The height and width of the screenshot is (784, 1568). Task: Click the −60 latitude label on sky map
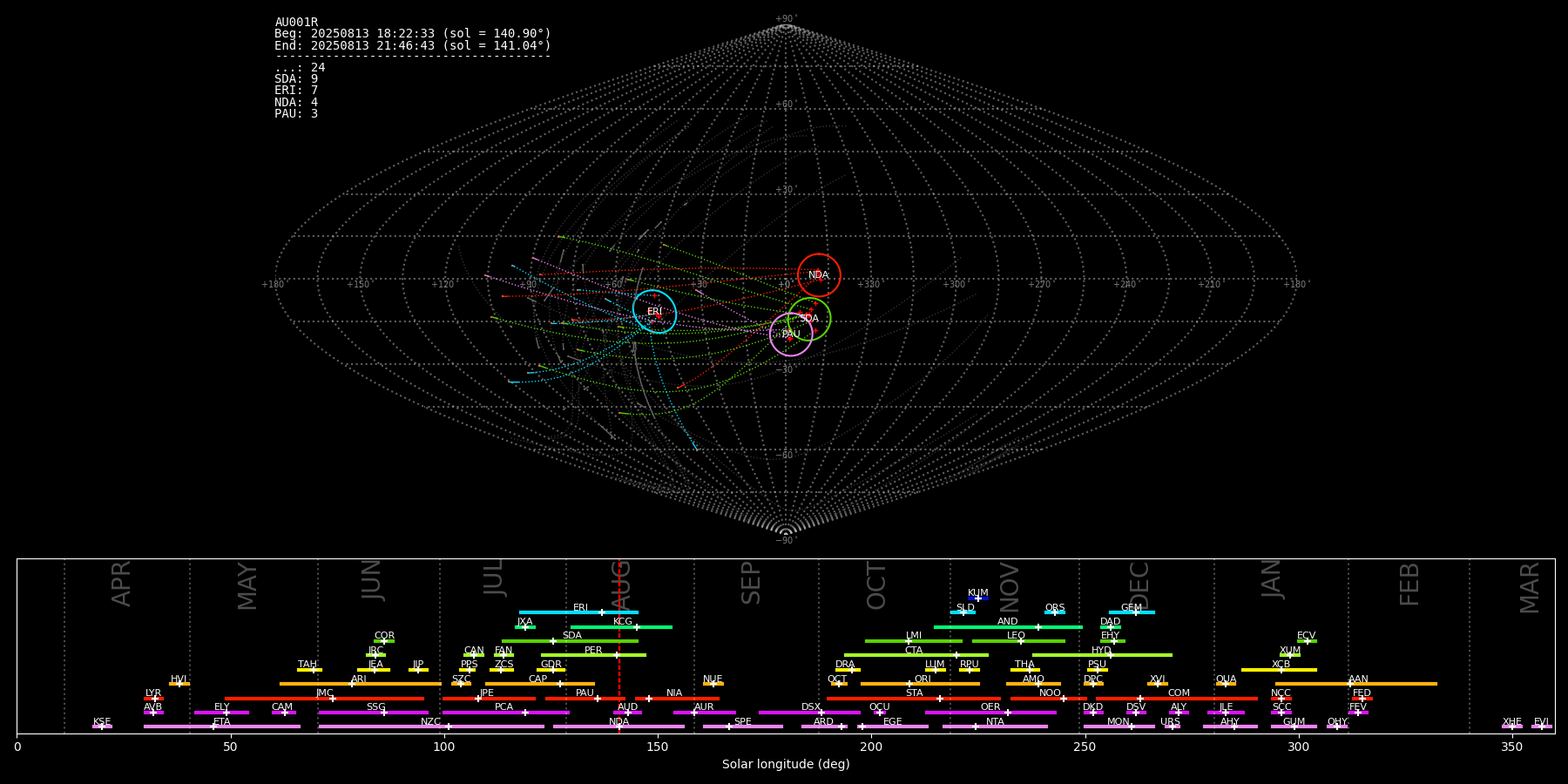[785, 456]
